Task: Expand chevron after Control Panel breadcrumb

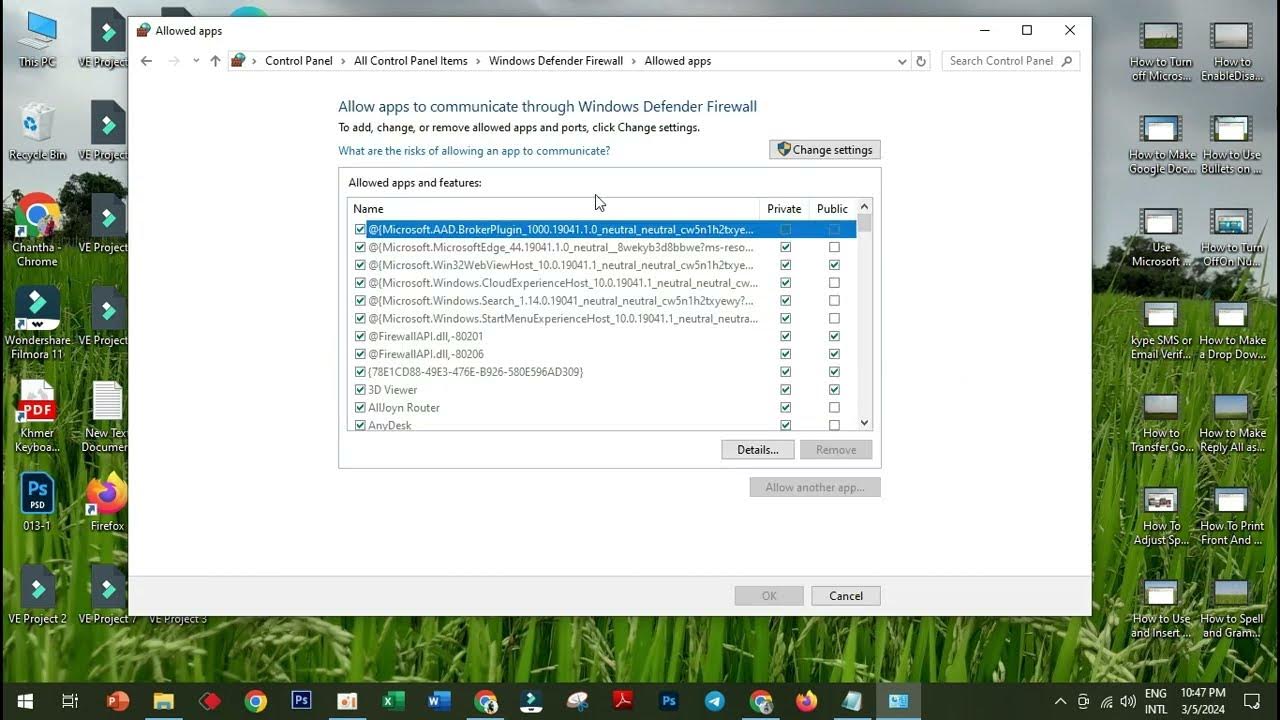Action: 343,61
